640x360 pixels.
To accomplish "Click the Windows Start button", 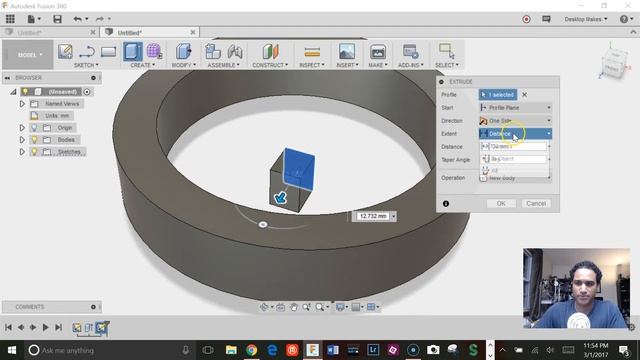I will coord(11,350).
